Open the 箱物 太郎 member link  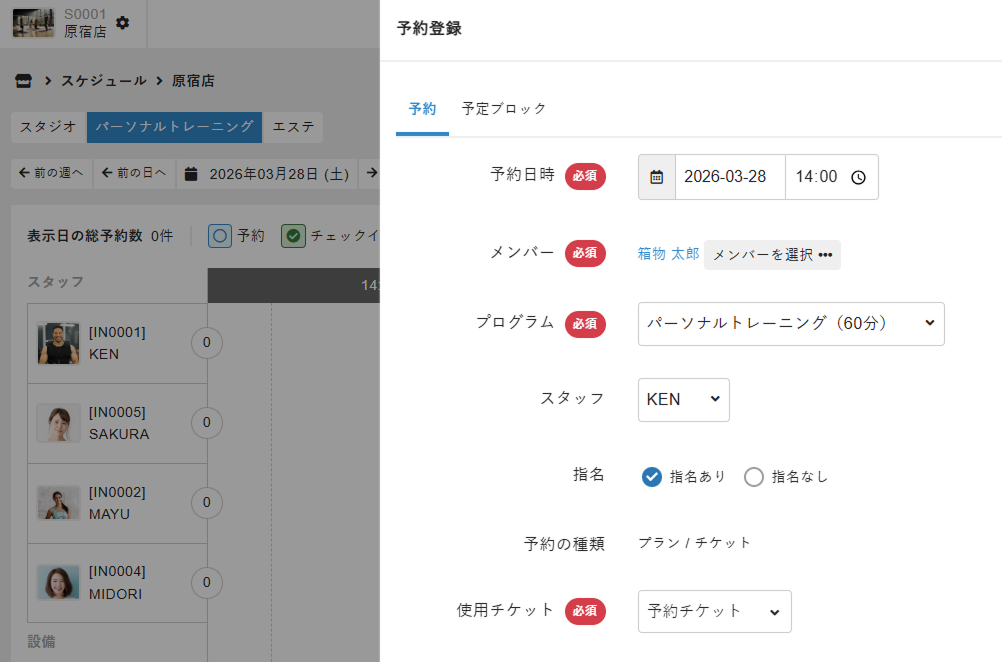click(x=668, y=254)
